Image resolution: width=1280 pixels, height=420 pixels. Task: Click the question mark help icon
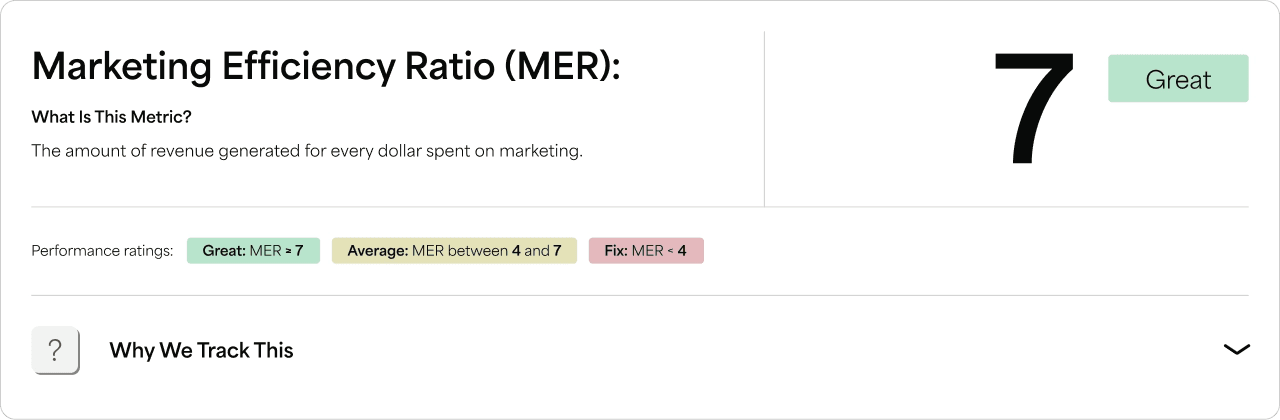55,351
